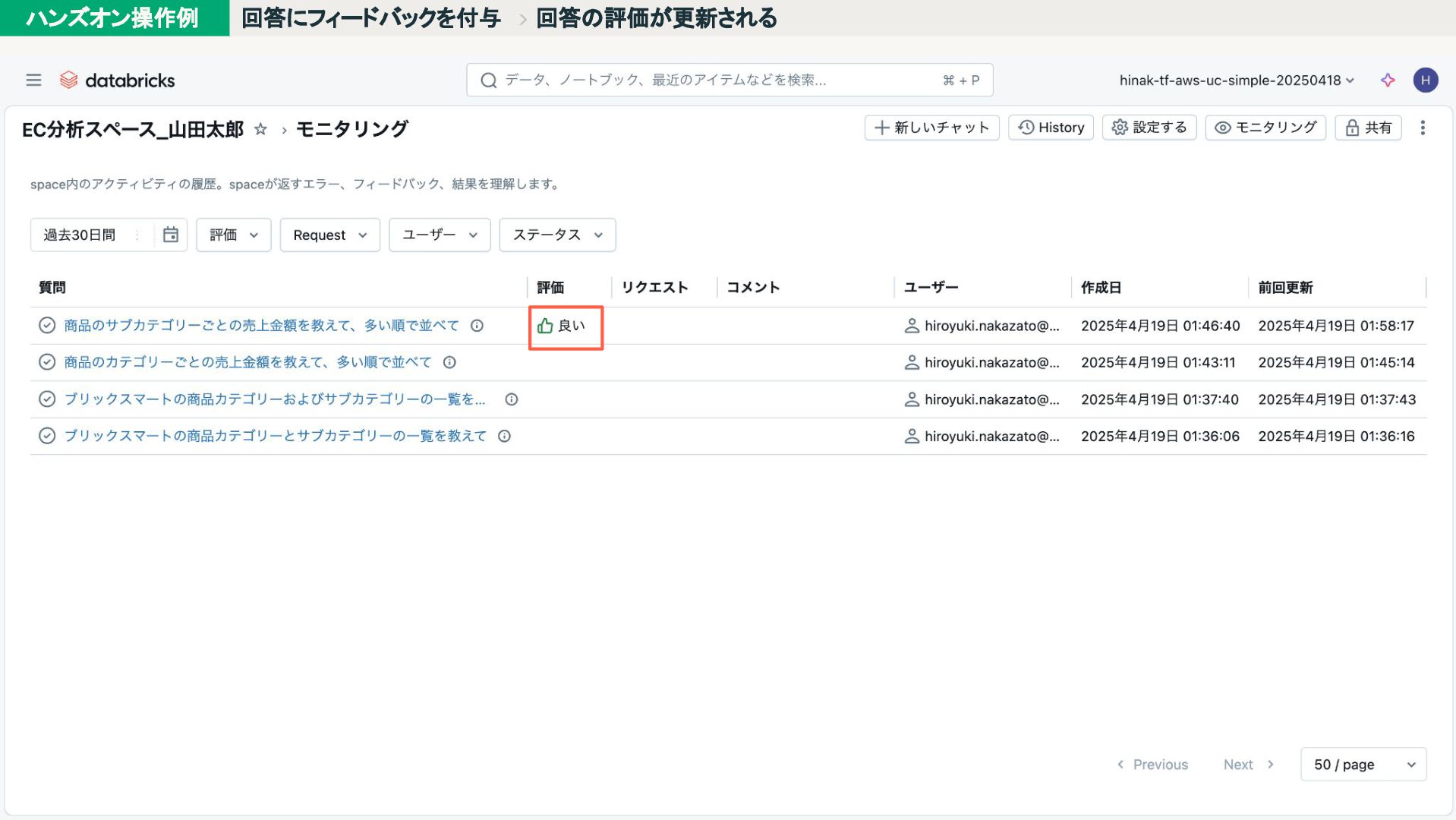The height and width of the screenshot is (820, 1456).
Task: Open the user avatar H menu
Action: click(x=1425, y=80)
